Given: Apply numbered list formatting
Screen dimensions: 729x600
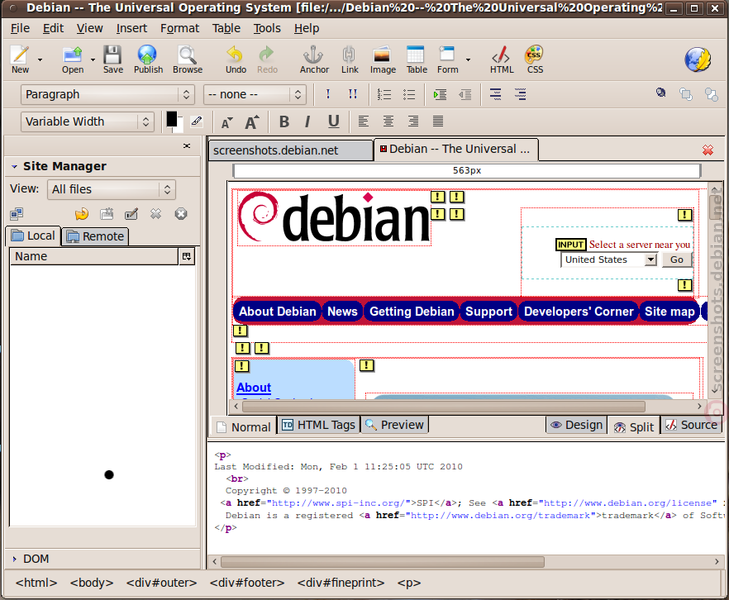Looking at the screenshot, I should point(384,94).
